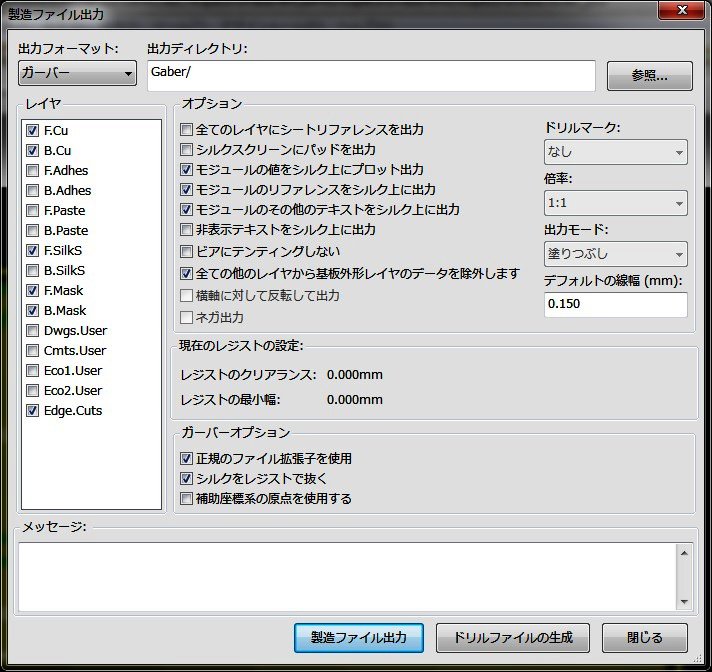712x672 pixels.
Task: Check the F.Paste layer
Action: [x=32, y=211]
